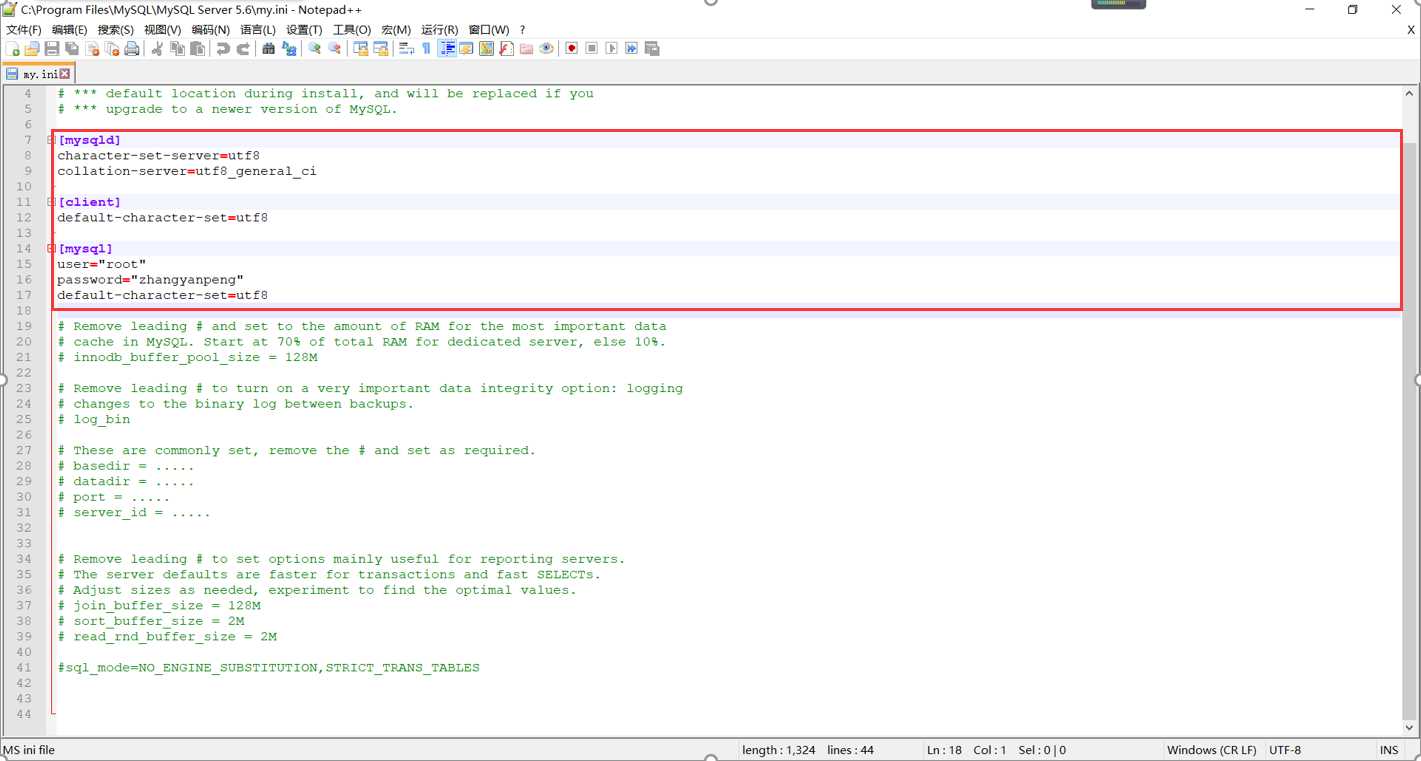Open the 设置(T) menu
The image size is (1421, 761).
pos(304,30)
